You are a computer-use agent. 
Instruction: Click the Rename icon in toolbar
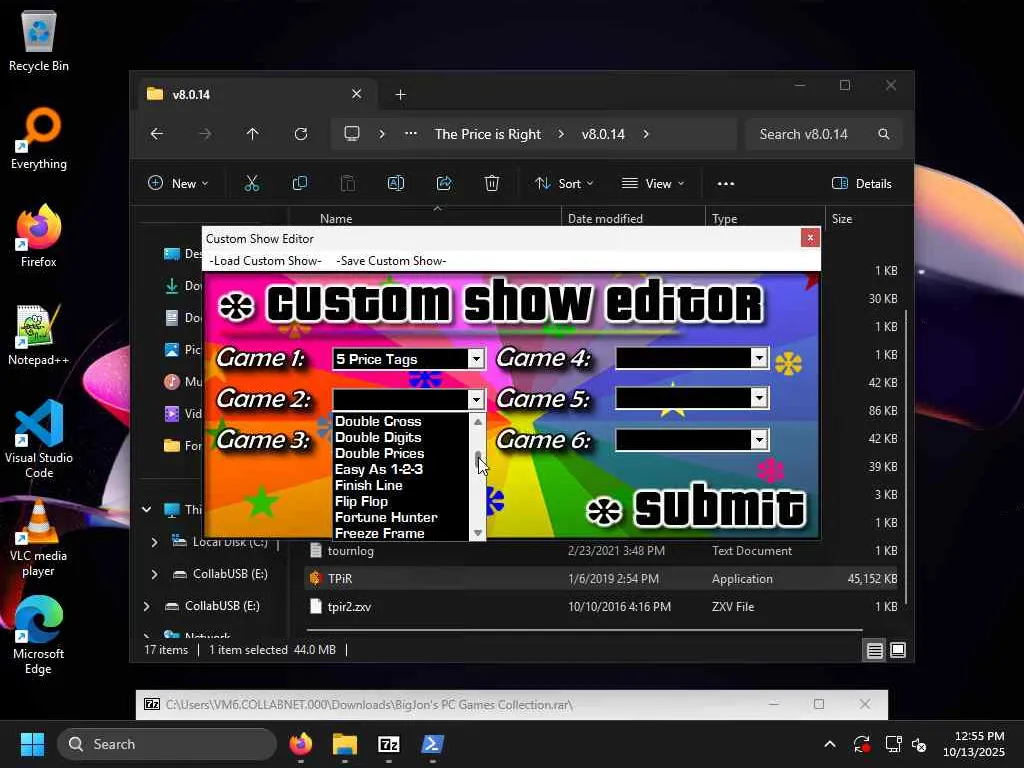[396, 184]
